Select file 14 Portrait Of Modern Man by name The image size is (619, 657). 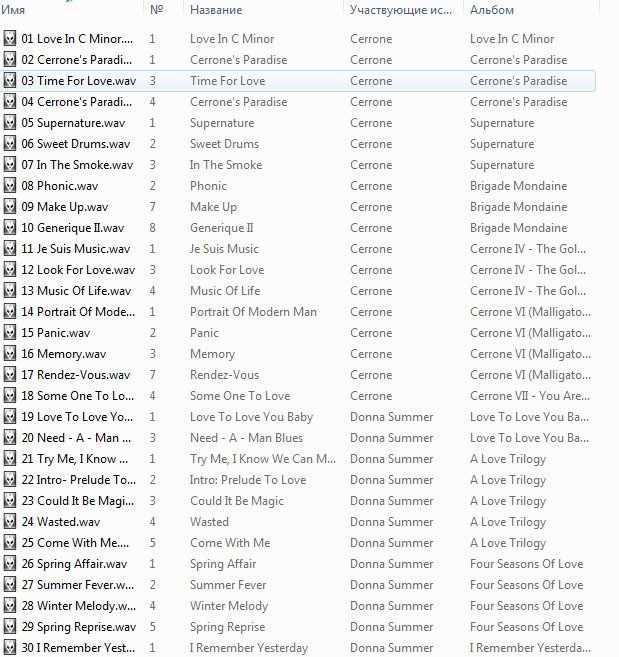tap(78, 312)
